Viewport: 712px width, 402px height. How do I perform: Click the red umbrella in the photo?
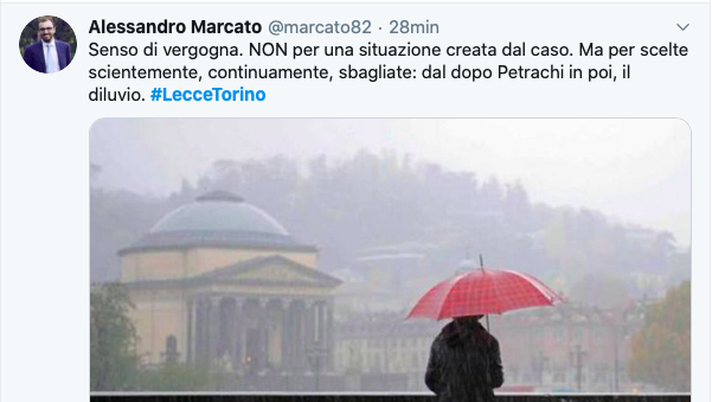click(x=484, y=293)
